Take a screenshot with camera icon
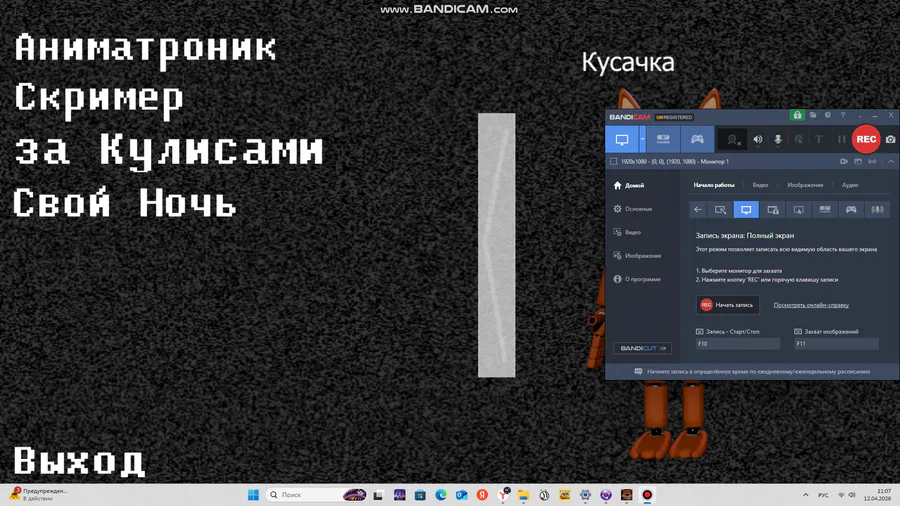900x506 pixels. pyautogui.click(x=890, y=139)
